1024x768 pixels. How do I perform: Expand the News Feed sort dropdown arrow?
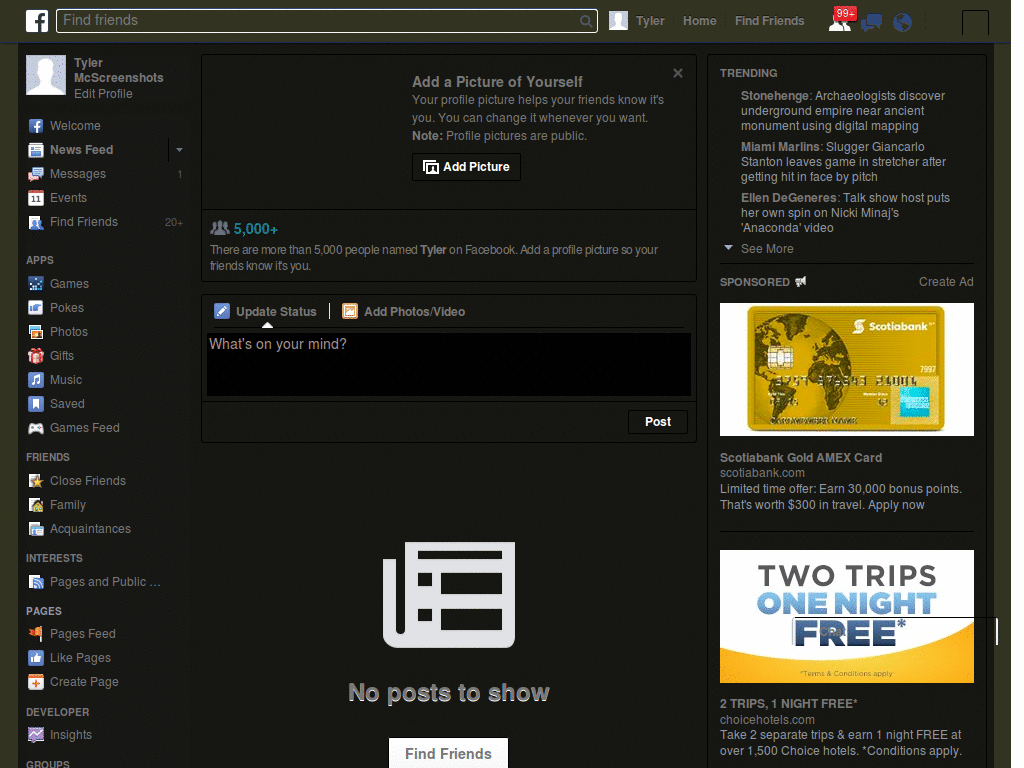tap(179, 150)
